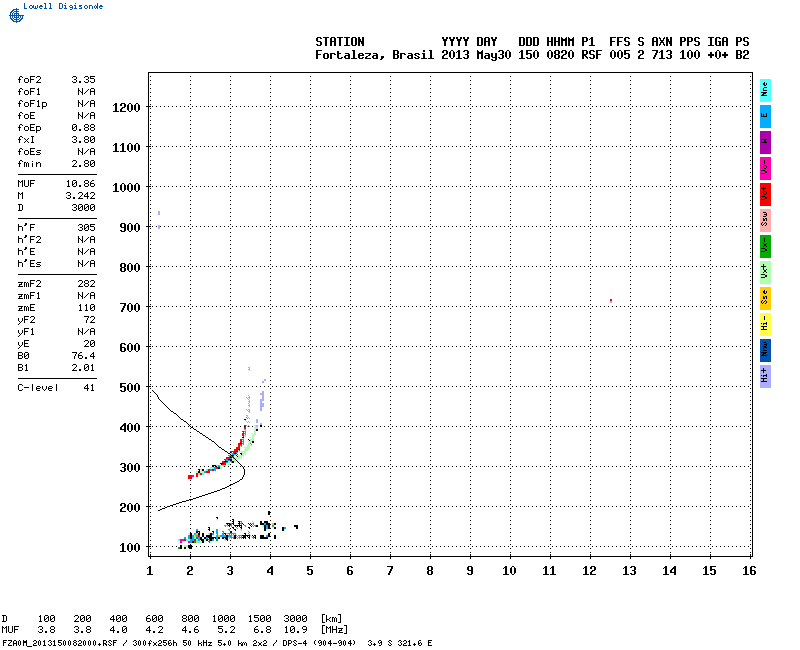Click the foF1p parameter label
800x650 pixels.
click(32, 104)
